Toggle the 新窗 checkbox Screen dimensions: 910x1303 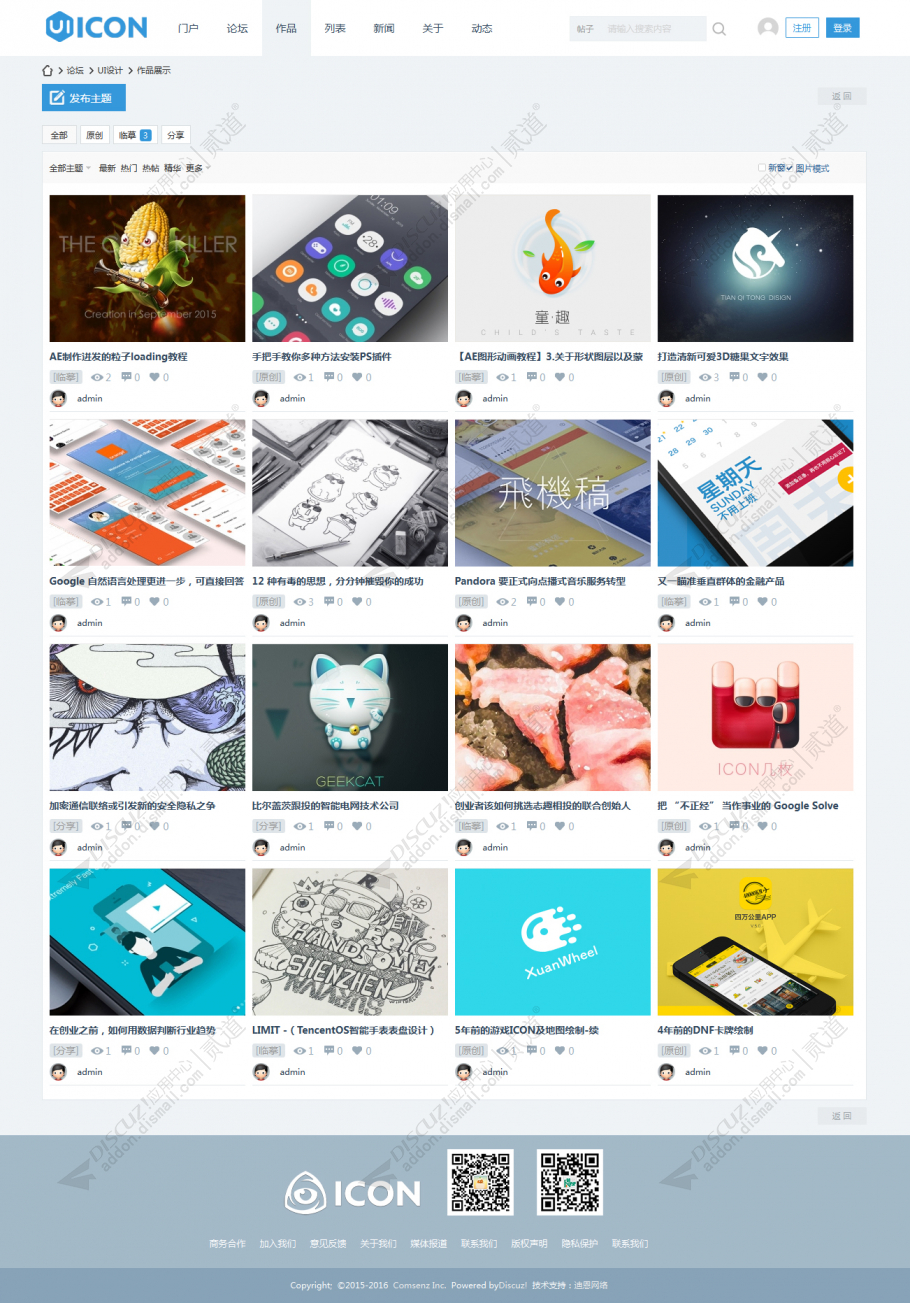coord(761,168)
